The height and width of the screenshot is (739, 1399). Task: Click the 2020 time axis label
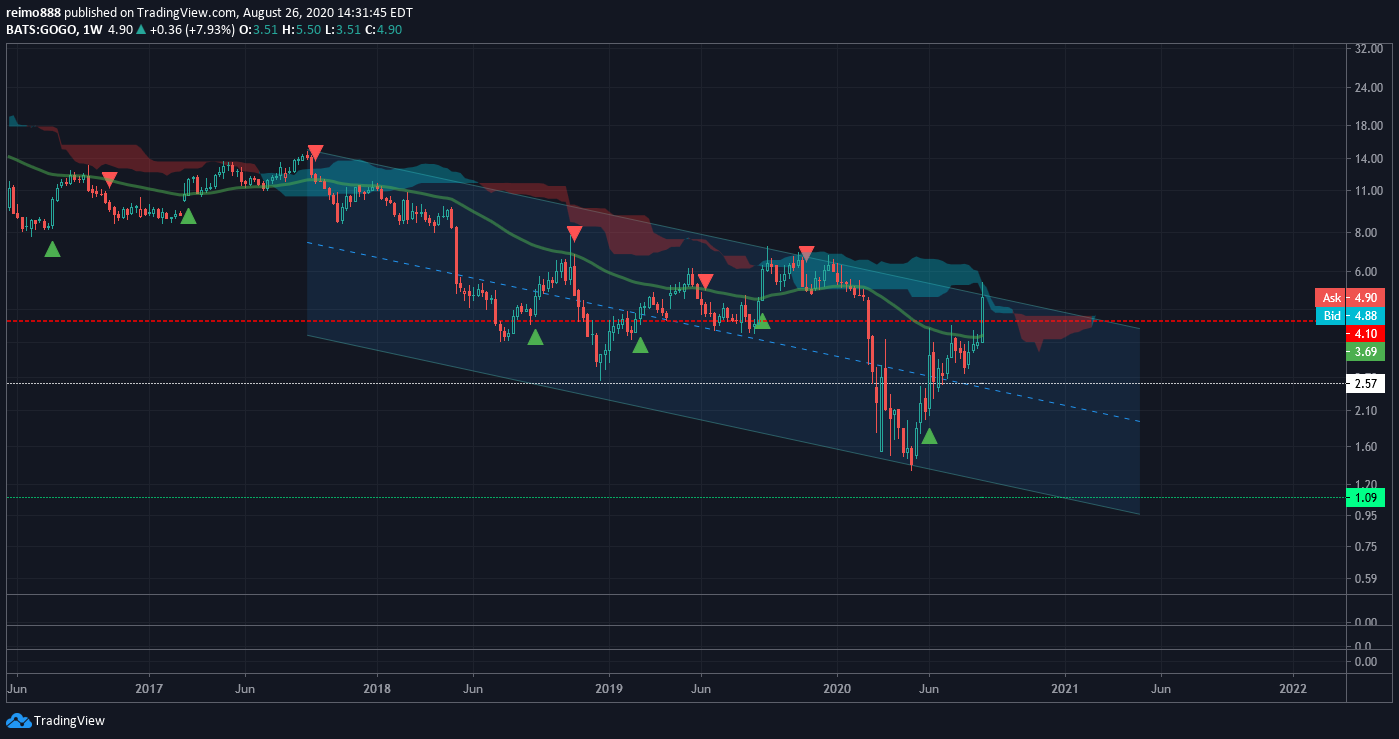(836, 688)
